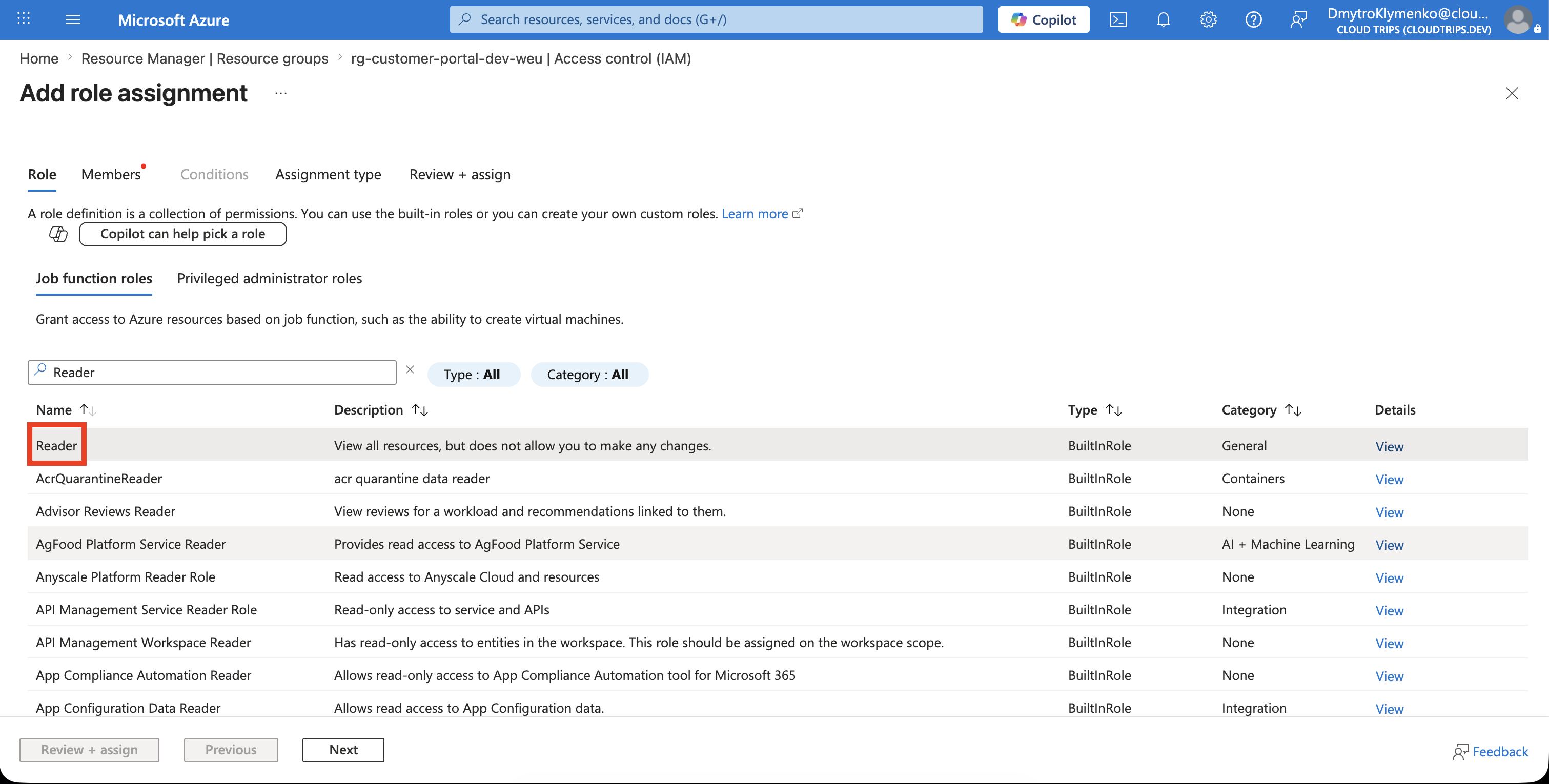
Task: Sort by Category column arrows
Action: 1293,410
